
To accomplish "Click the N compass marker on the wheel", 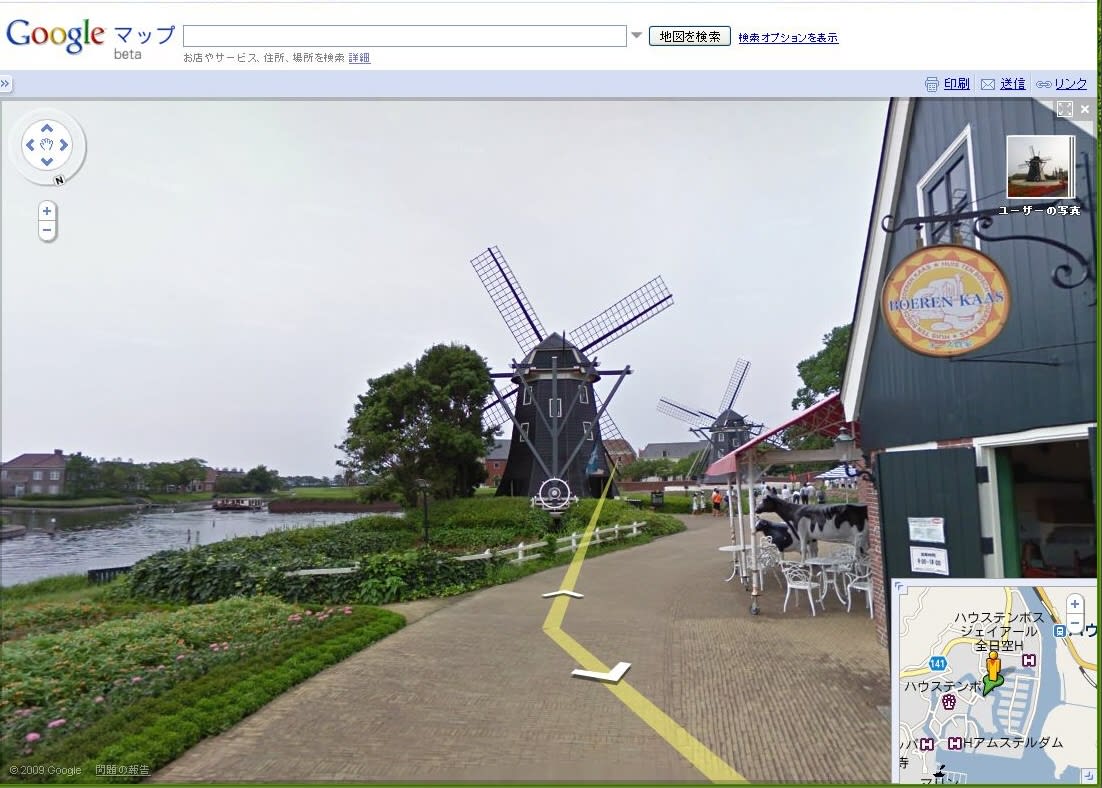I will coord(59,180).
